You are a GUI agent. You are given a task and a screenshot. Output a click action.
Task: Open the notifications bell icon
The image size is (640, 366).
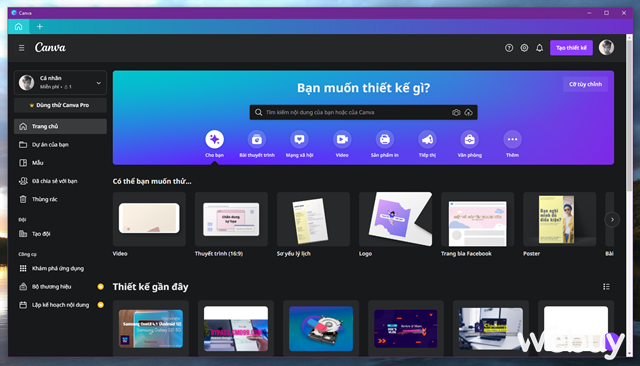[539, 48]
